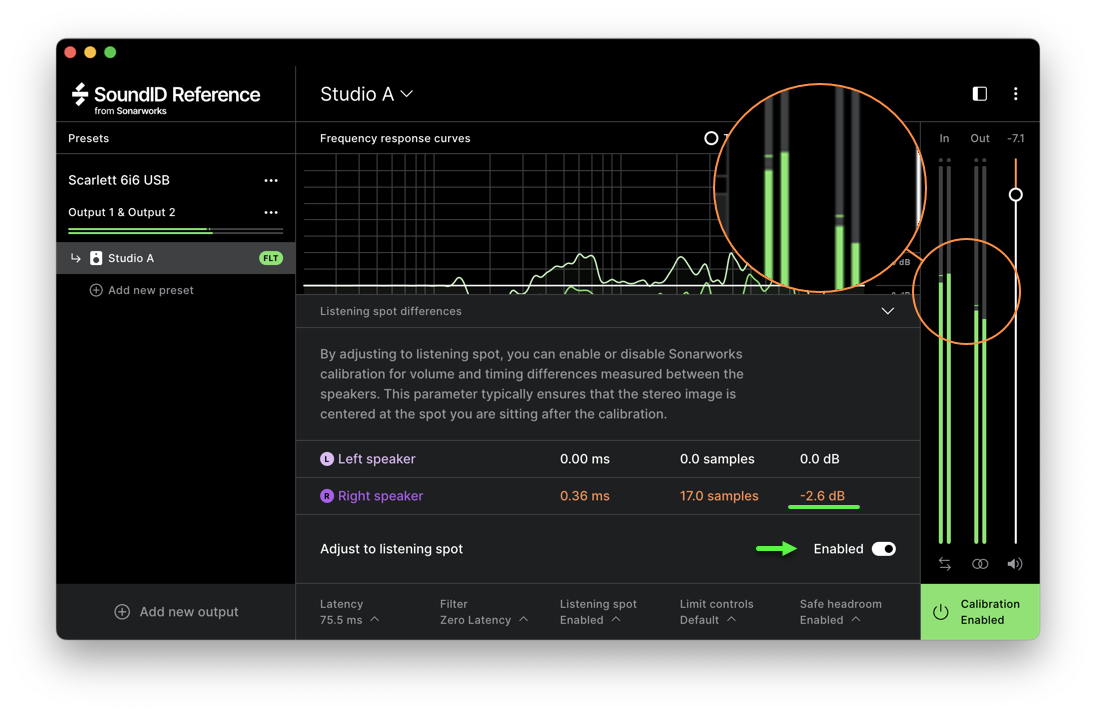Open the three-dot more options menu
1098x713 pixels.
tap(1015, 94)
